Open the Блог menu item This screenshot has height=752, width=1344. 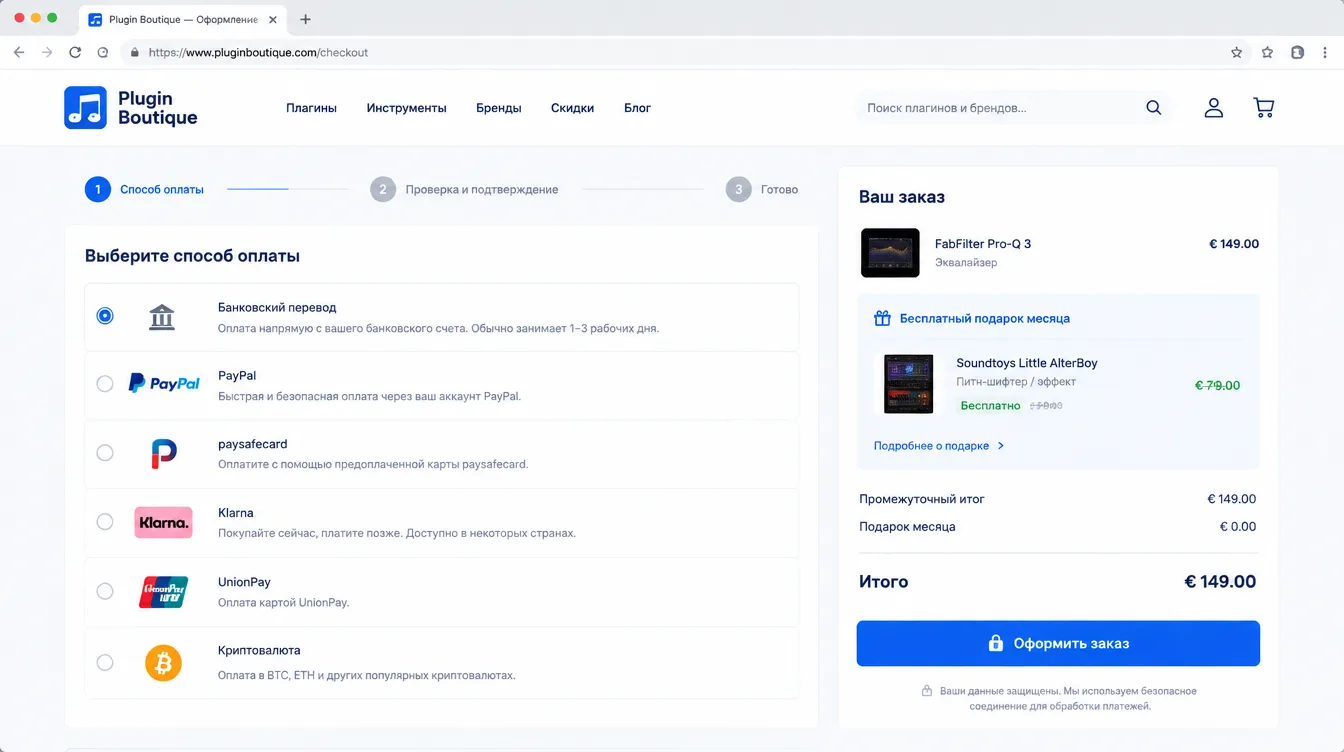(637, 108)
